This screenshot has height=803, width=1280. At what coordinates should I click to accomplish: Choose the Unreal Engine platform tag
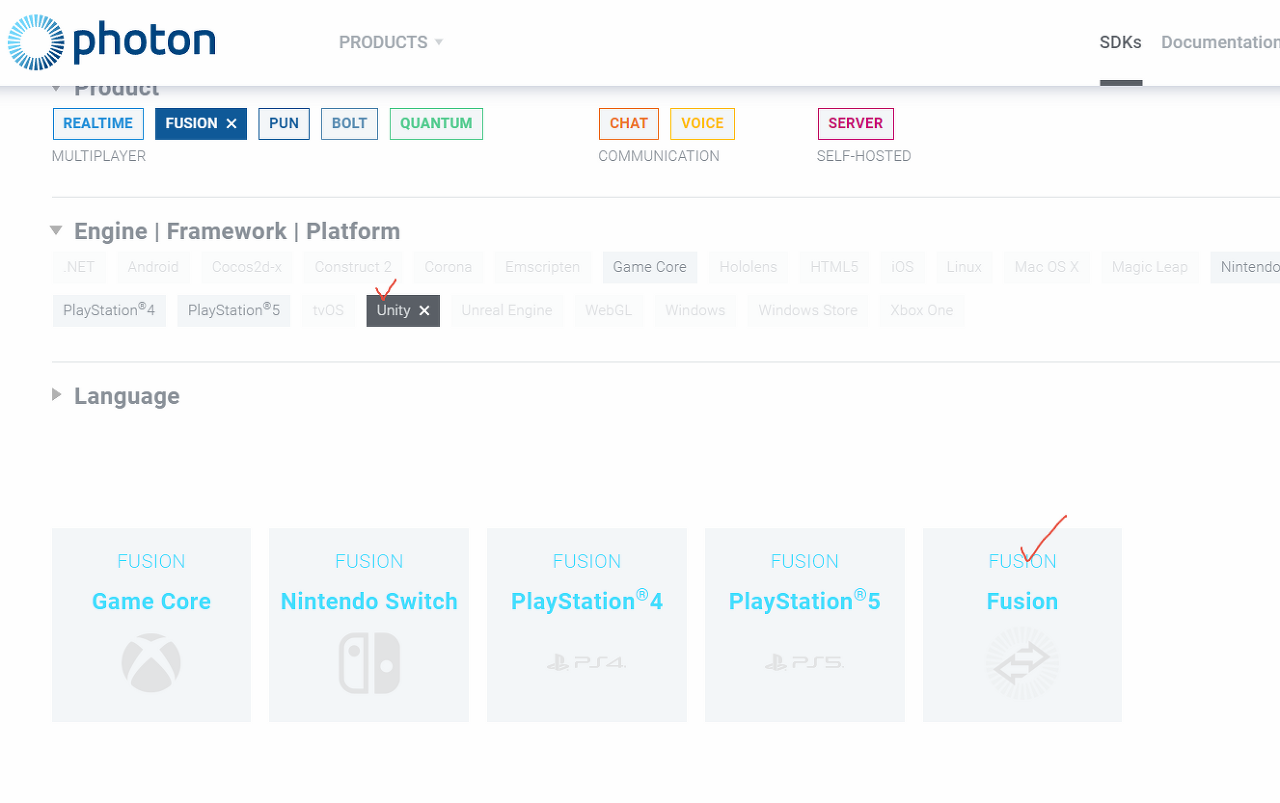[x=507, y=310]
